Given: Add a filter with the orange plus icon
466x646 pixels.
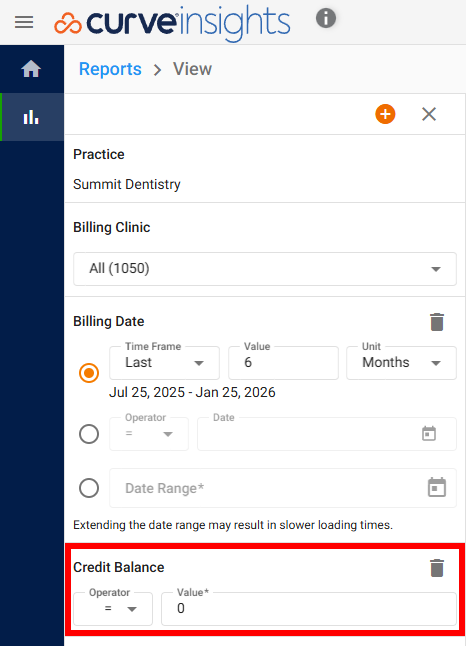Looking at the screenshot, I should pos(385,114).
